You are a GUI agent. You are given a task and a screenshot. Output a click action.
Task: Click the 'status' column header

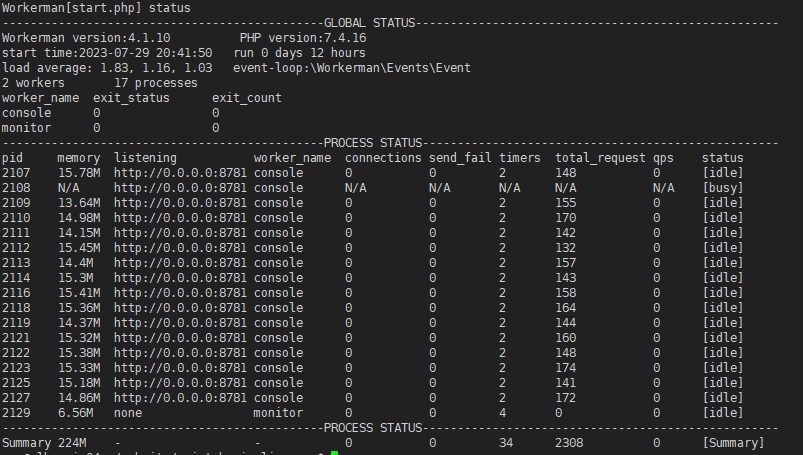(723, 158)
